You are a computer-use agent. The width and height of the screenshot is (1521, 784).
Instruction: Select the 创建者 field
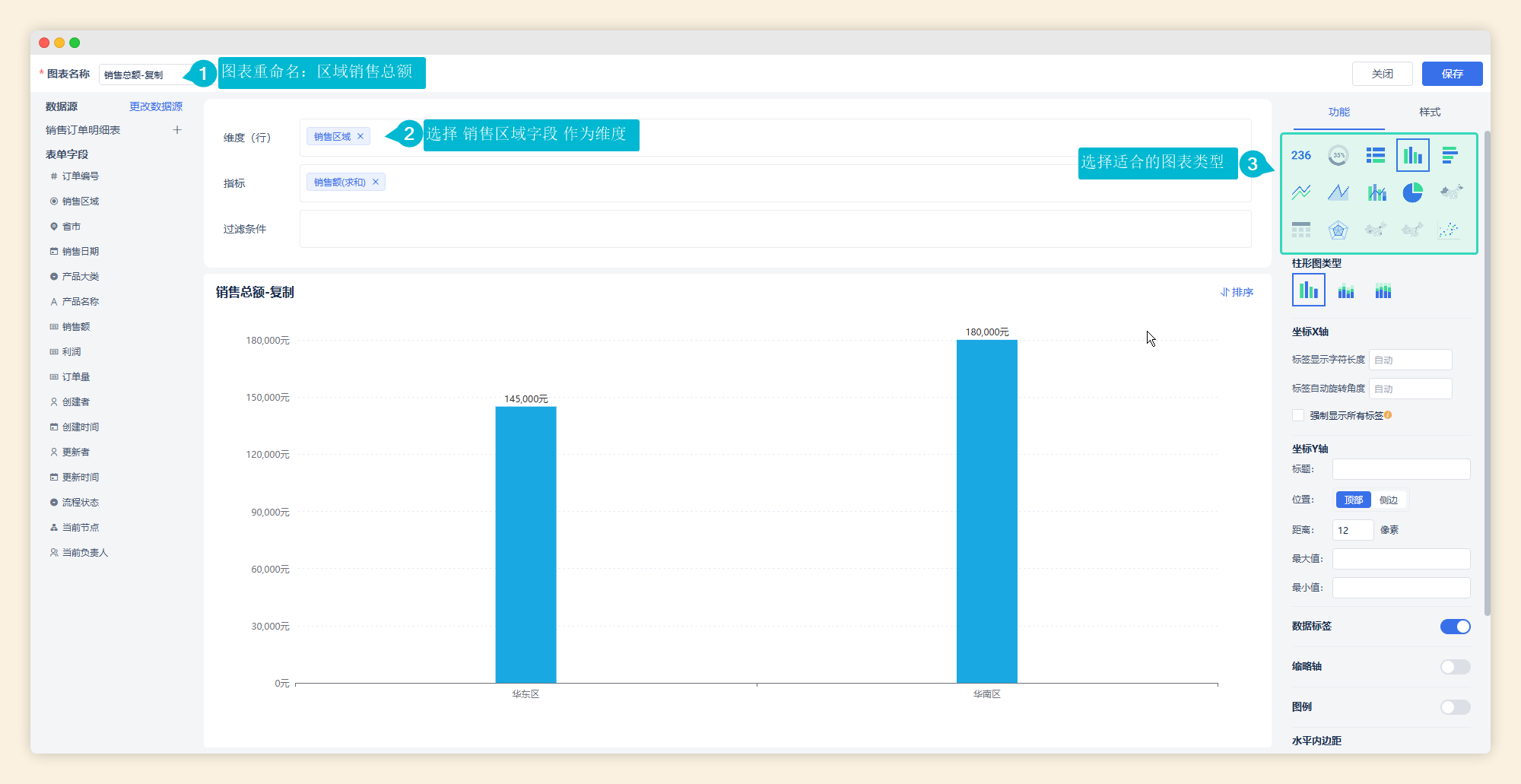click(x=70, y=402)
